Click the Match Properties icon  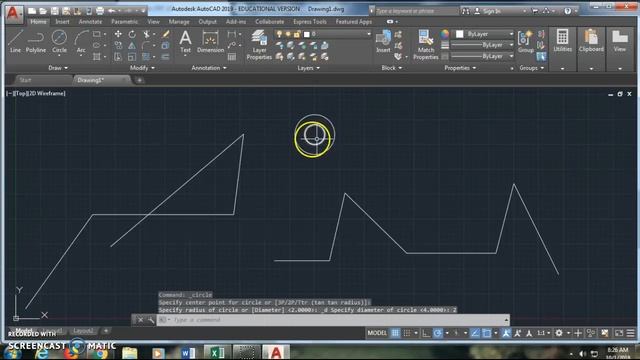point(426,45)
